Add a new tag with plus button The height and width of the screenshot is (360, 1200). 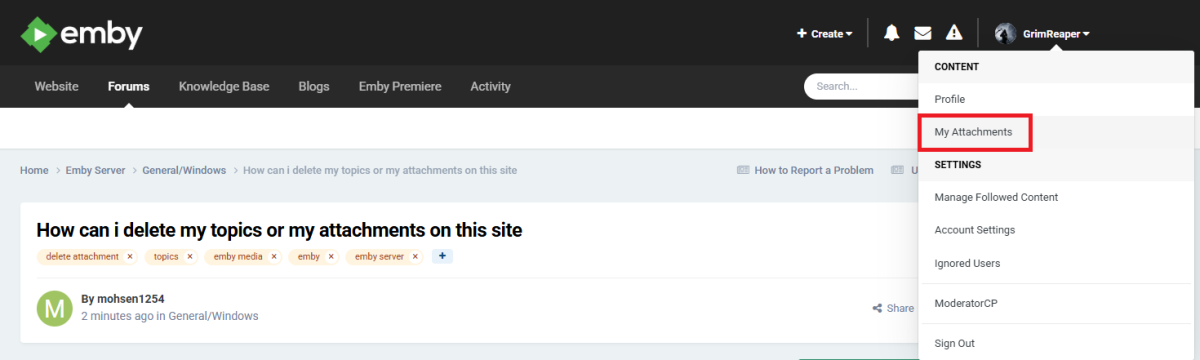click(442, 256)
